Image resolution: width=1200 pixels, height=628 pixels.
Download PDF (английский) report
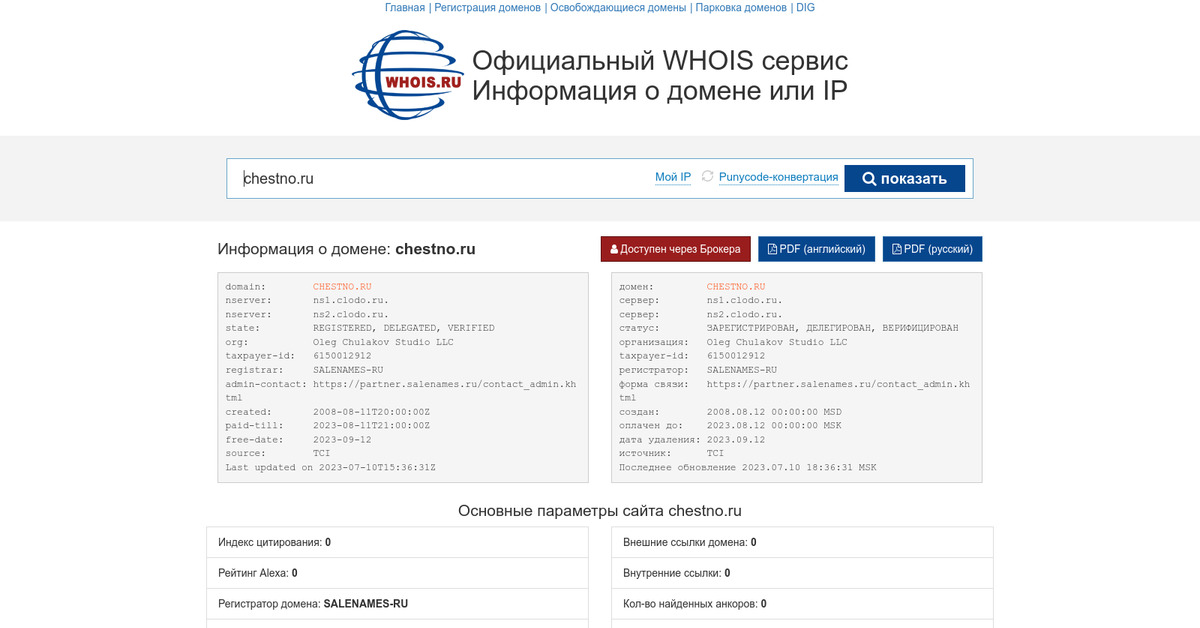click(x=817, y=249)
